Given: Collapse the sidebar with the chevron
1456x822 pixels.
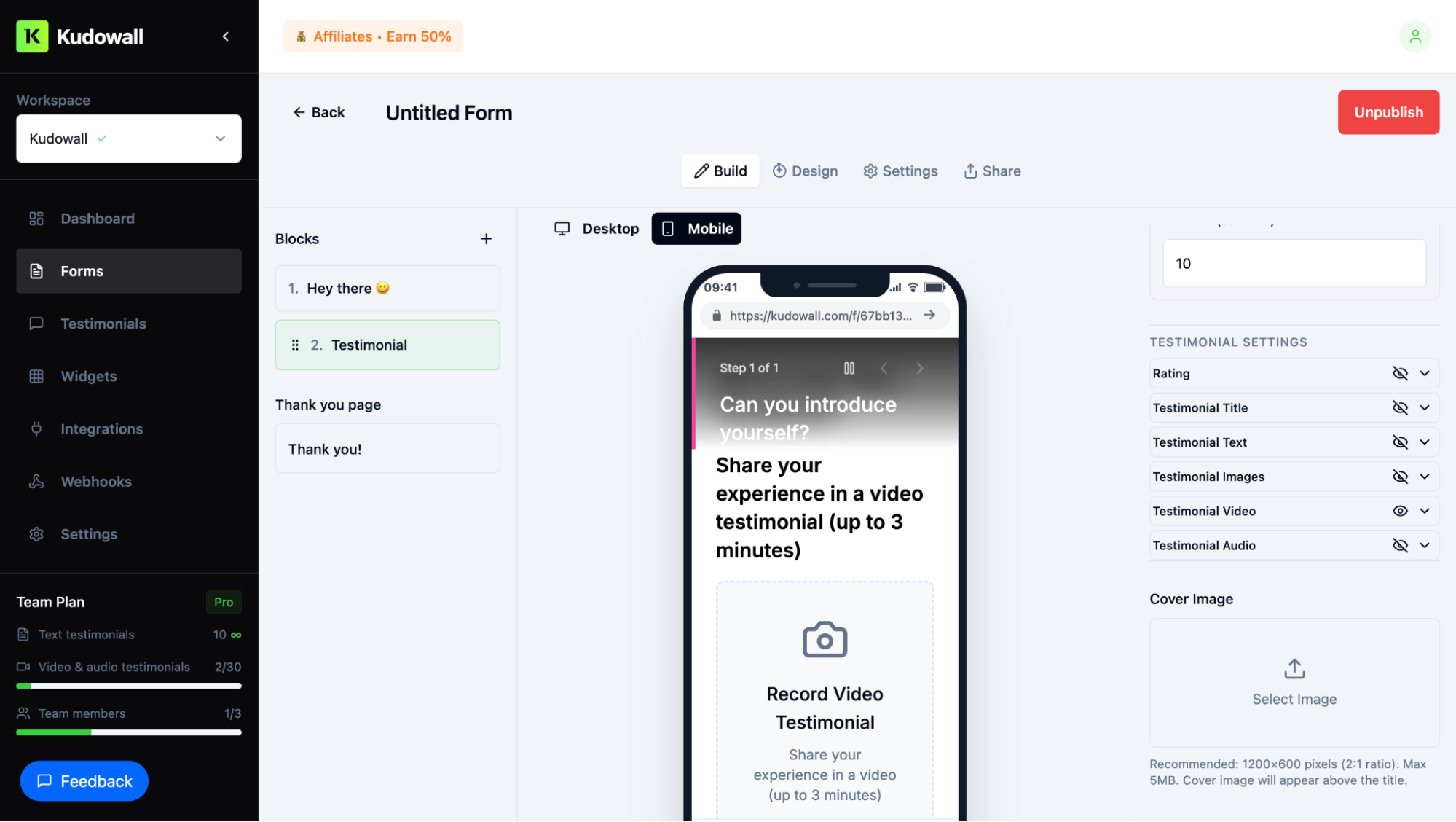Looking at the screenshot, I should (226, 36).
